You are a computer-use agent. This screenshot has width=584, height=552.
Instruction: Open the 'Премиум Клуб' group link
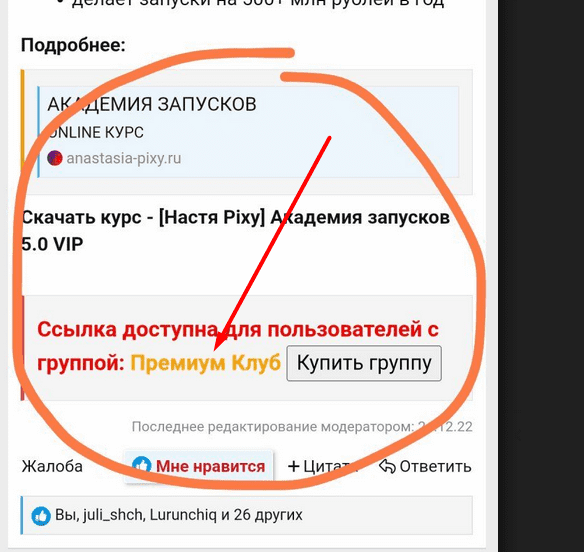[x=205, y=363]
